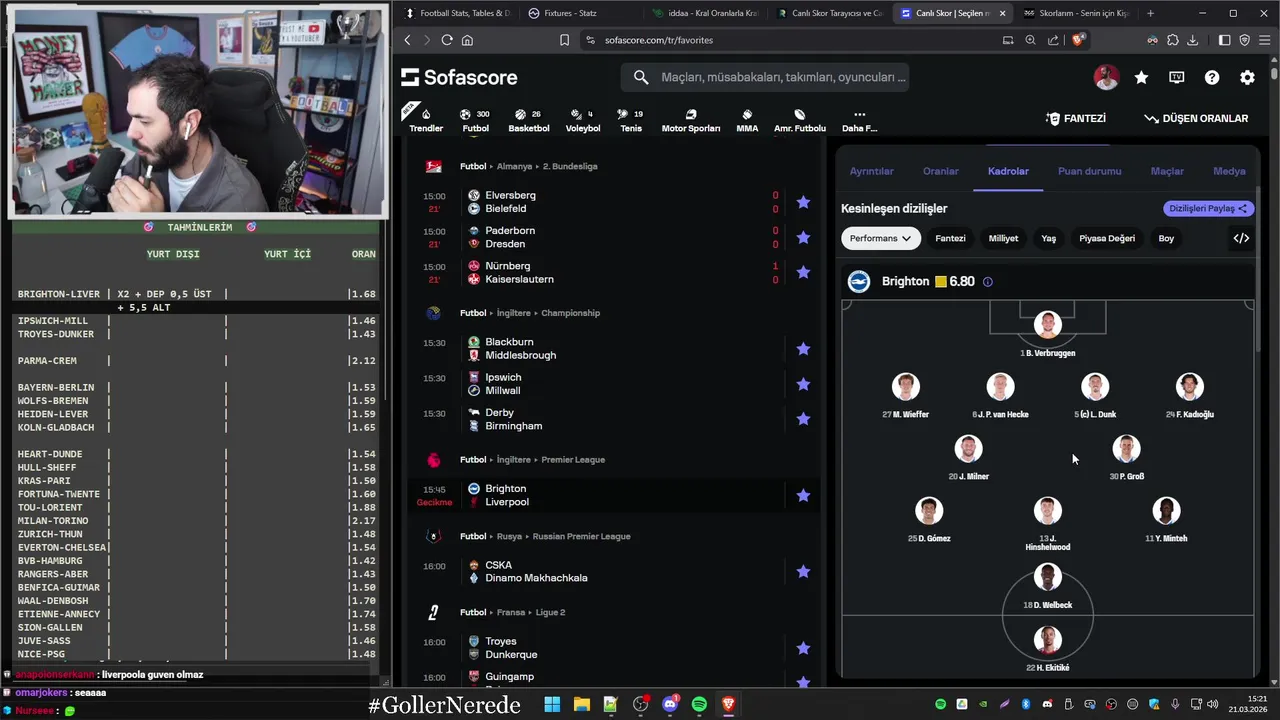The height and width of the screenshot is (720, 1280).
Task: Open the help question mark icon
Action: click(x=1212, y=77)
